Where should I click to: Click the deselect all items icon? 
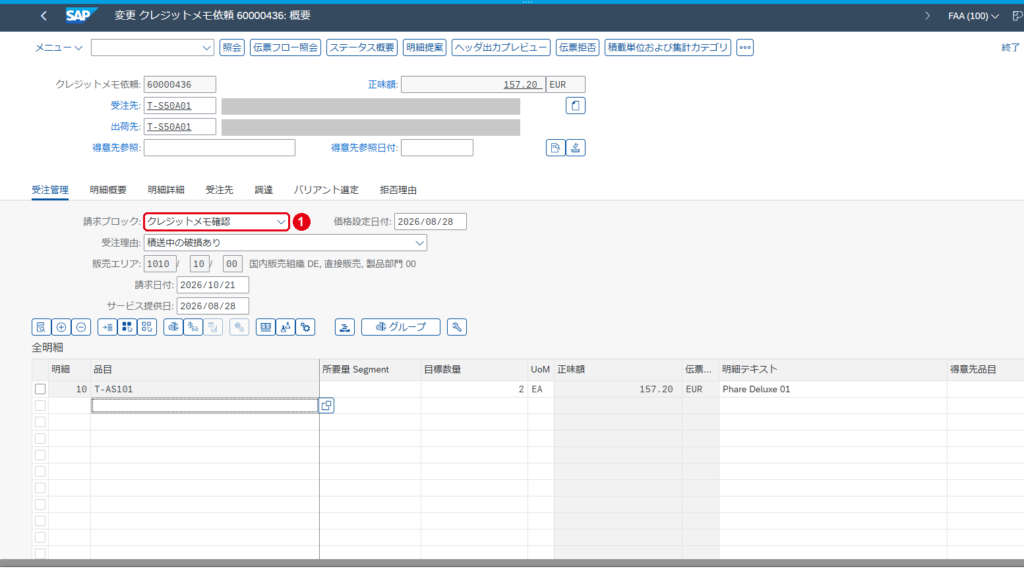pos(147,327)
